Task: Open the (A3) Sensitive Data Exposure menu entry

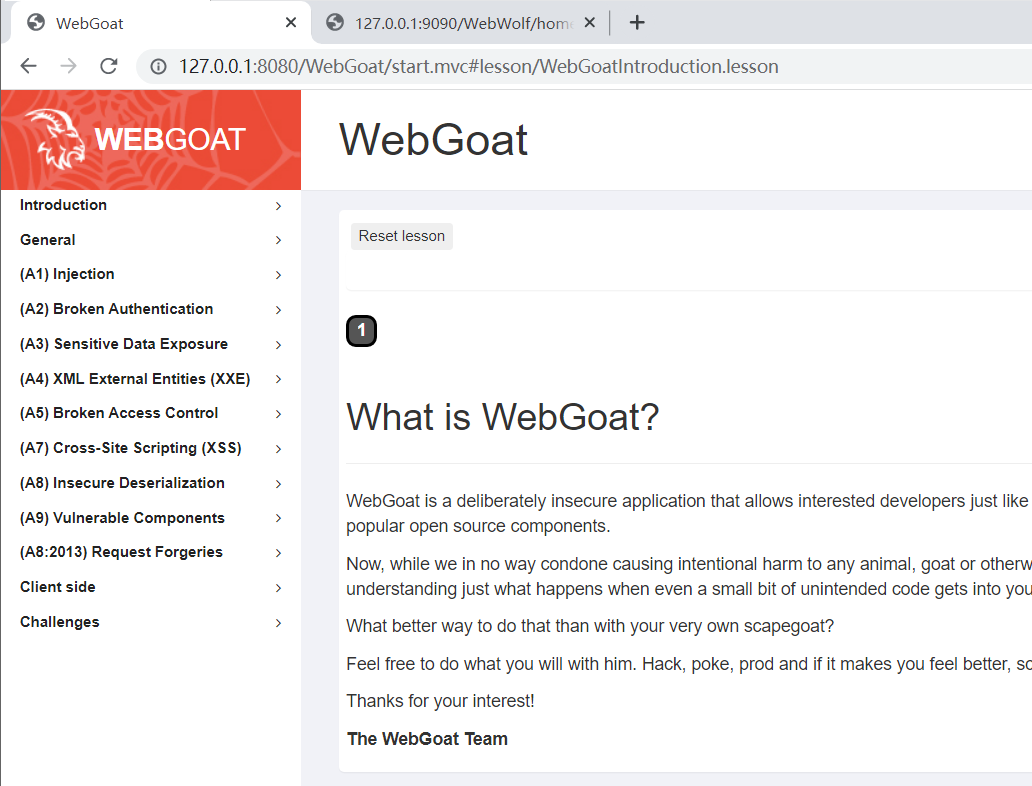Action: coord(123,344)
